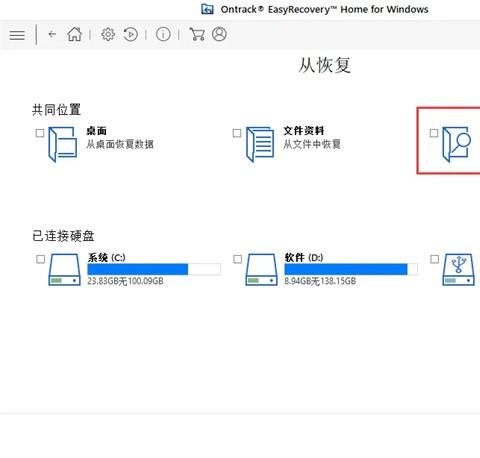Check the 桌面 checkbox
This screenshot has height=458, width=480.
click(40, 133)
